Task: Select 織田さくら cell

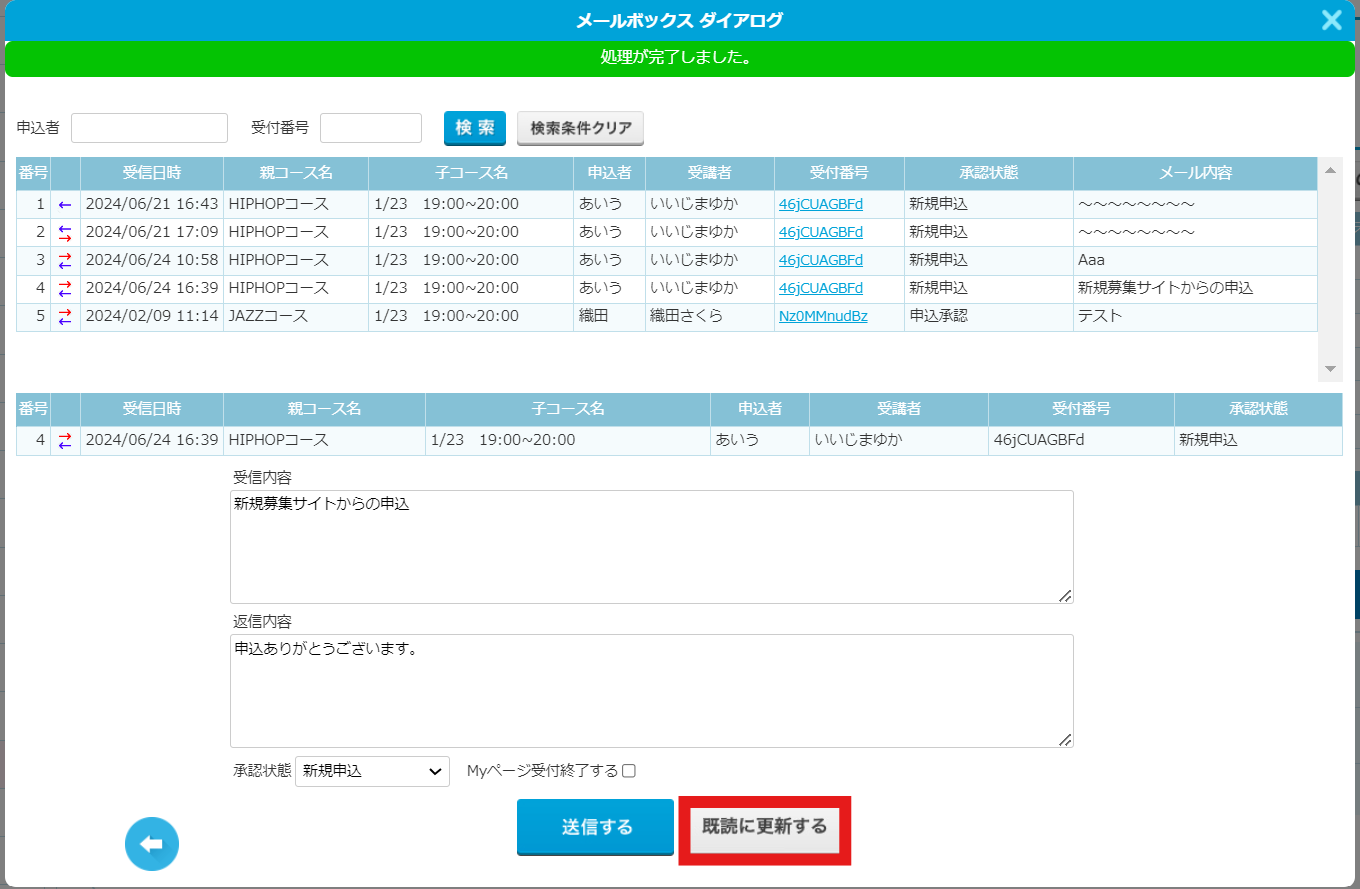Action: (x=710, y=316)
